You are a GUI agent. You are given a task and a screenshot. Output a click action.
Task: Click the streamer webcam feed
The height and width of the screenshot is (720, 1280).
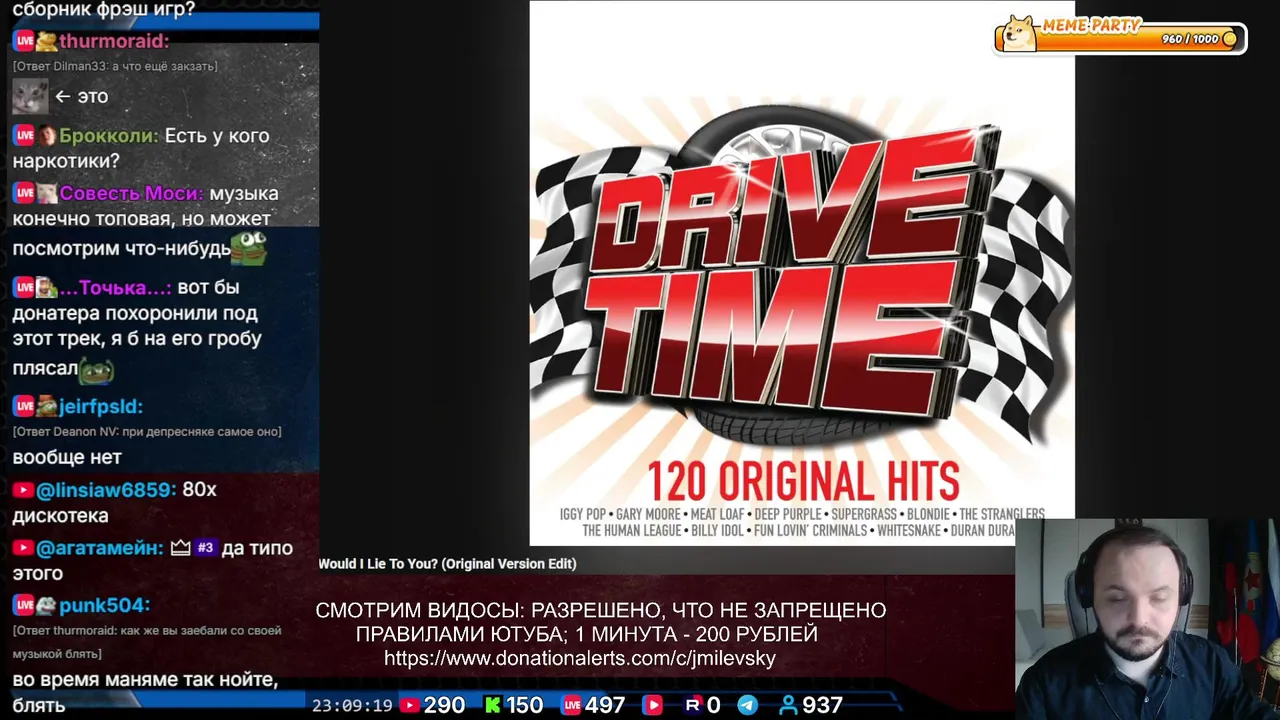(x=1147, y=619)
